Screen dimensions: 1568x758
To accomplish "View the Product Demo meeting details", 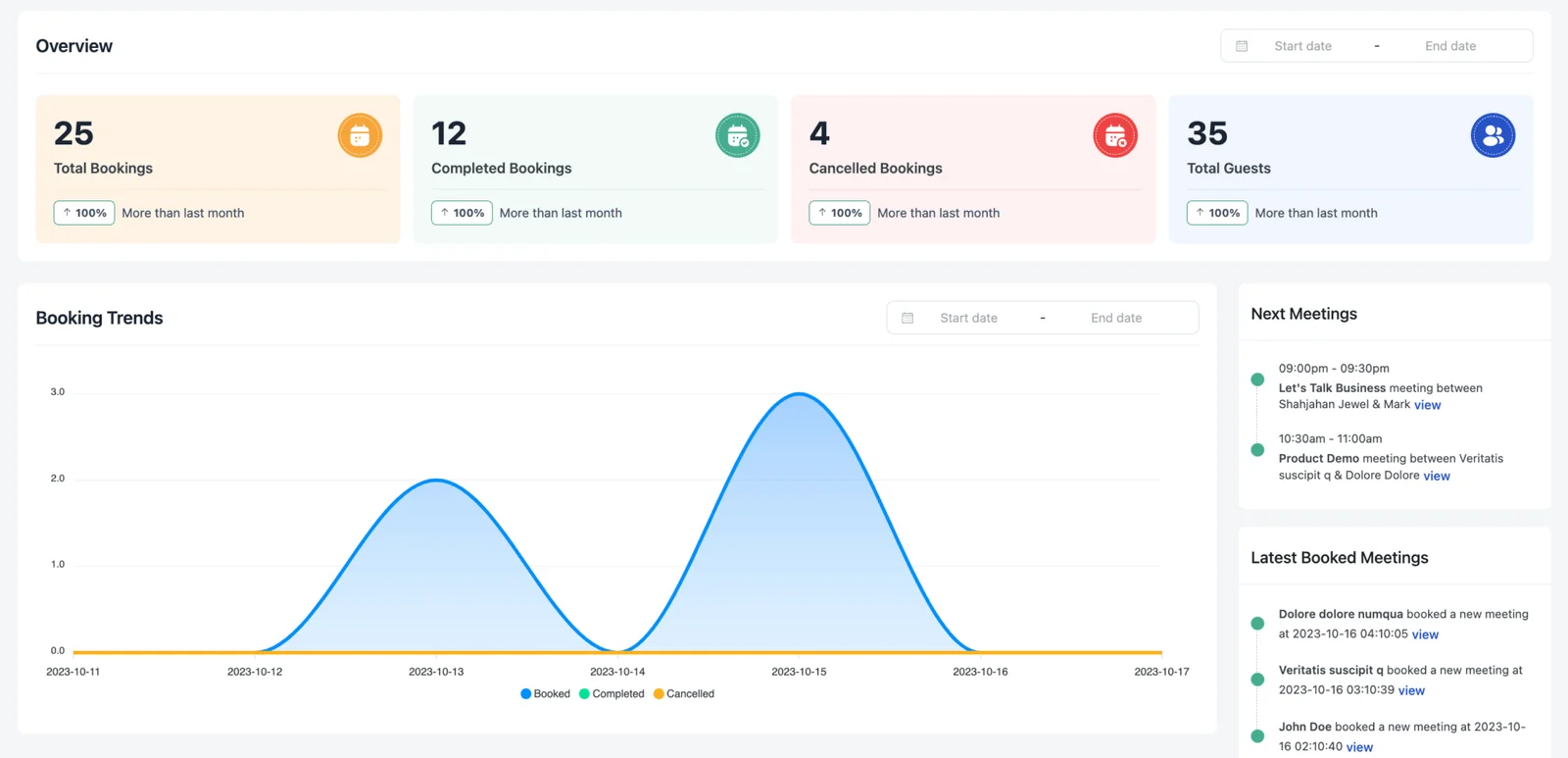I will coord(1436,476).
